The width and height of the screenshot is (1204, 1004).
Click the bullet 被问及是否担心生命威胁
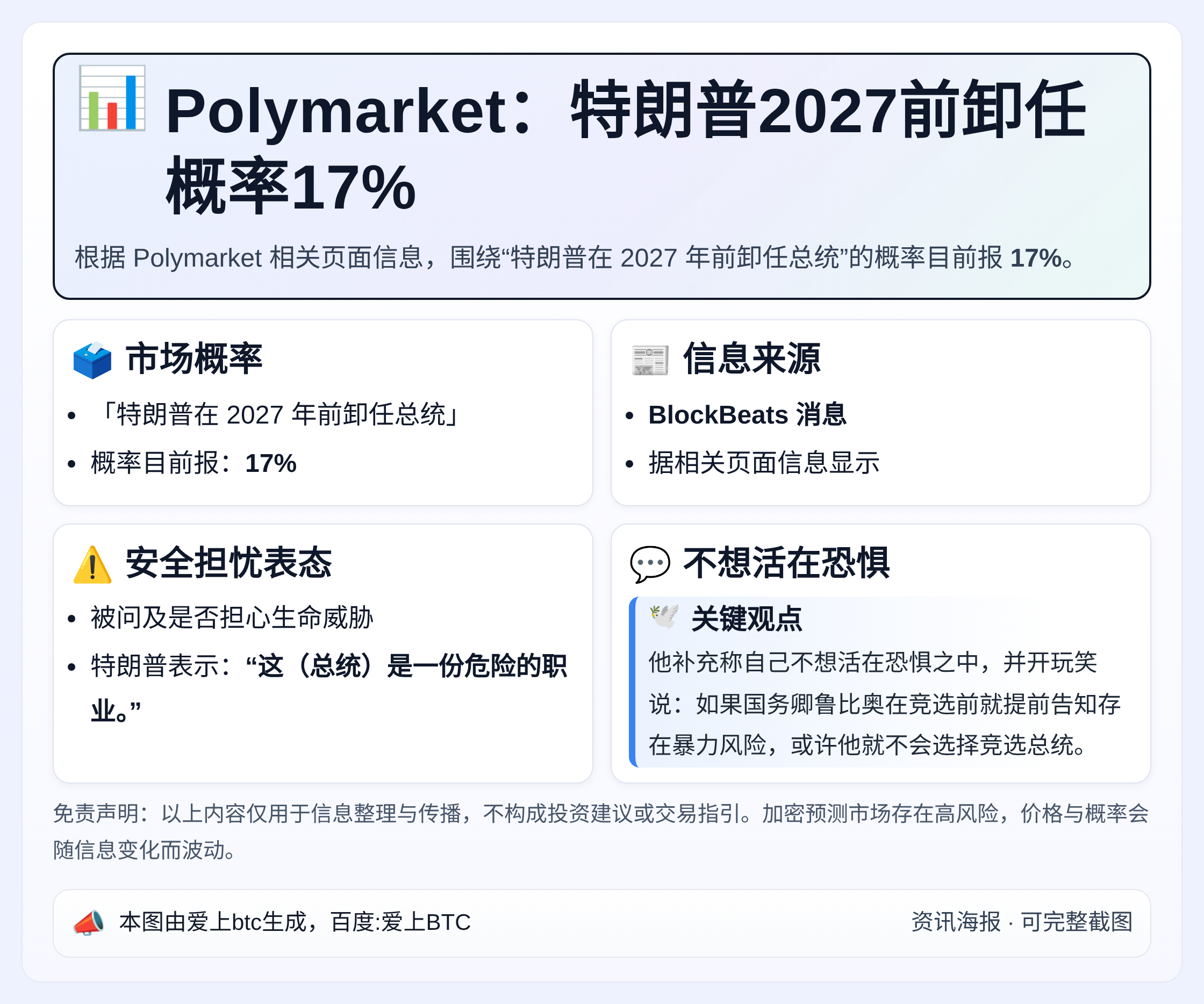[x=232, y=618]
